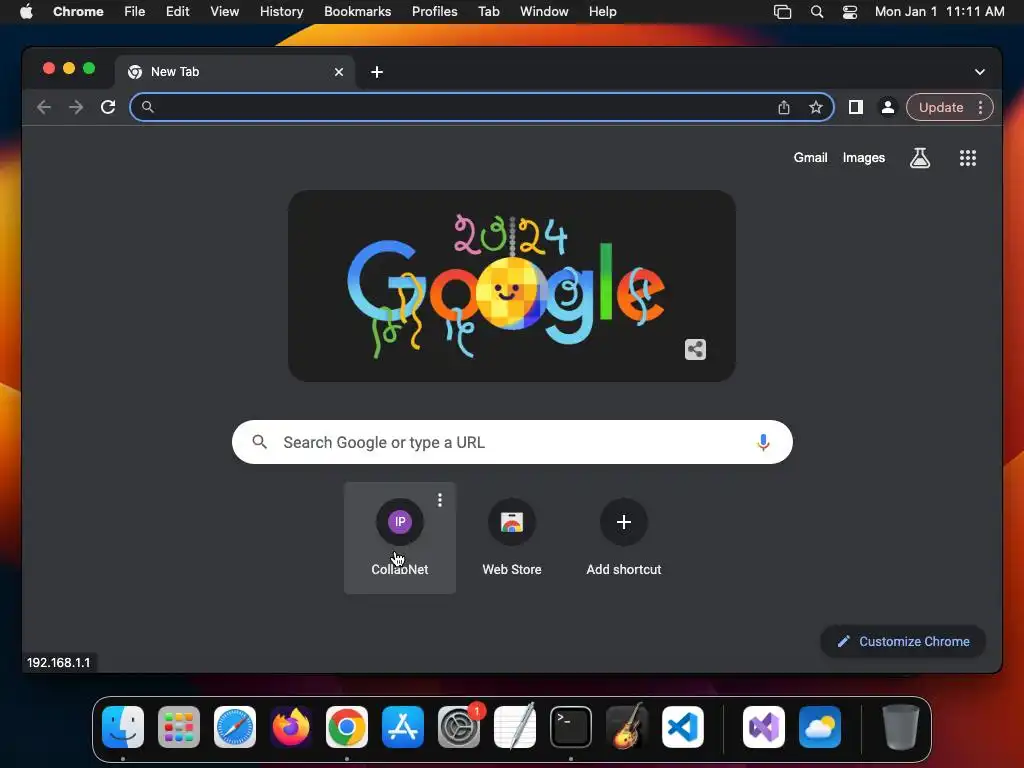
Task: Open the View menu
Action: (224, 12)
